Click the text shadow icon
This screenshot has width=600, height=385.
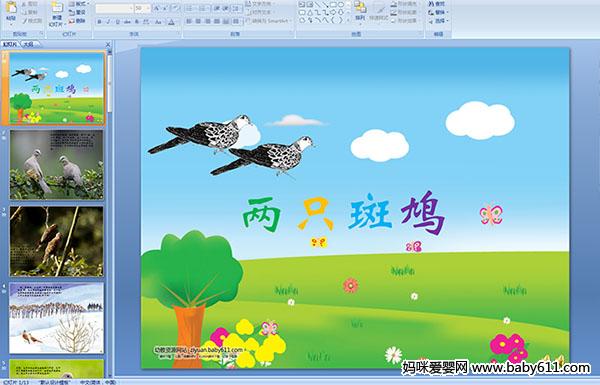[137, 22]
